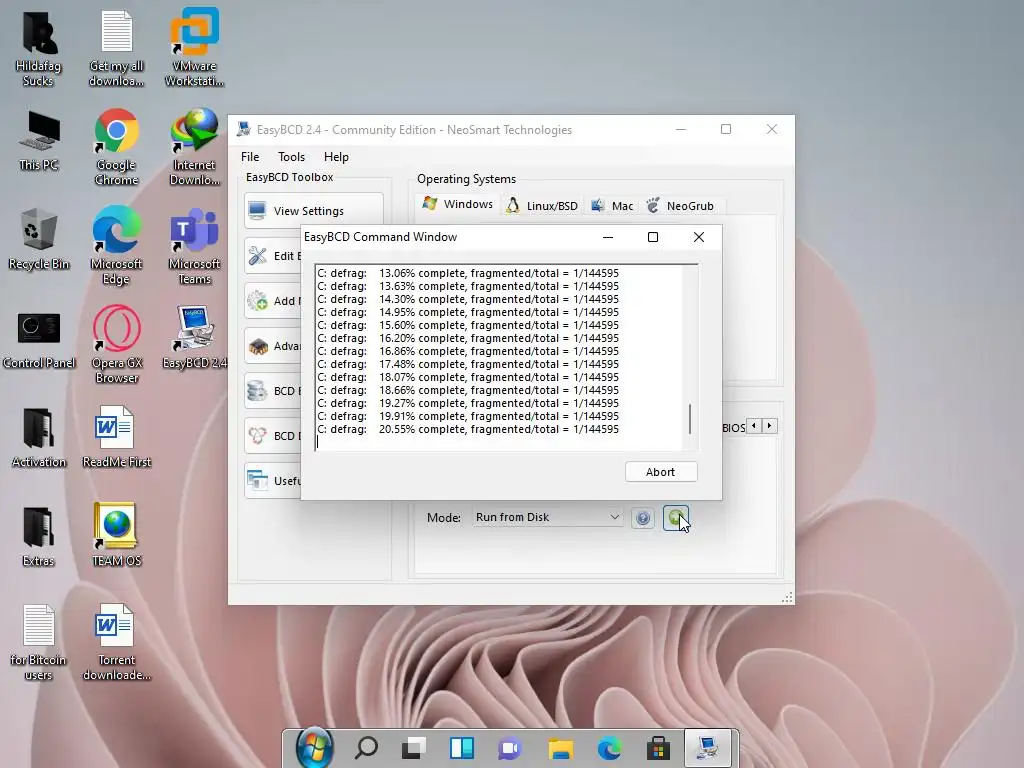This screenshot has width=1024, height=768.
Task: Open Get my all downloads text file
Action: coord(117,50)
